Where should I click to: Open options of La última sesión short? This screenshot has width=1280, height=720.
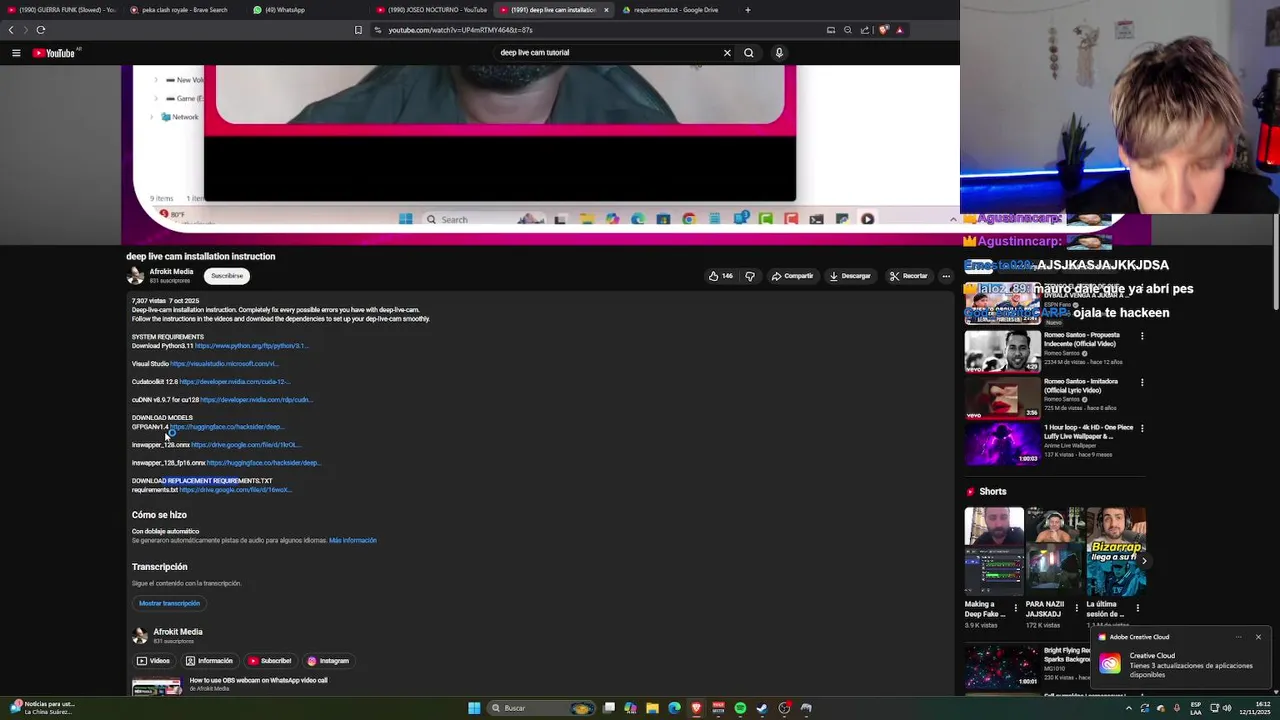click(x=1138, y=607)
